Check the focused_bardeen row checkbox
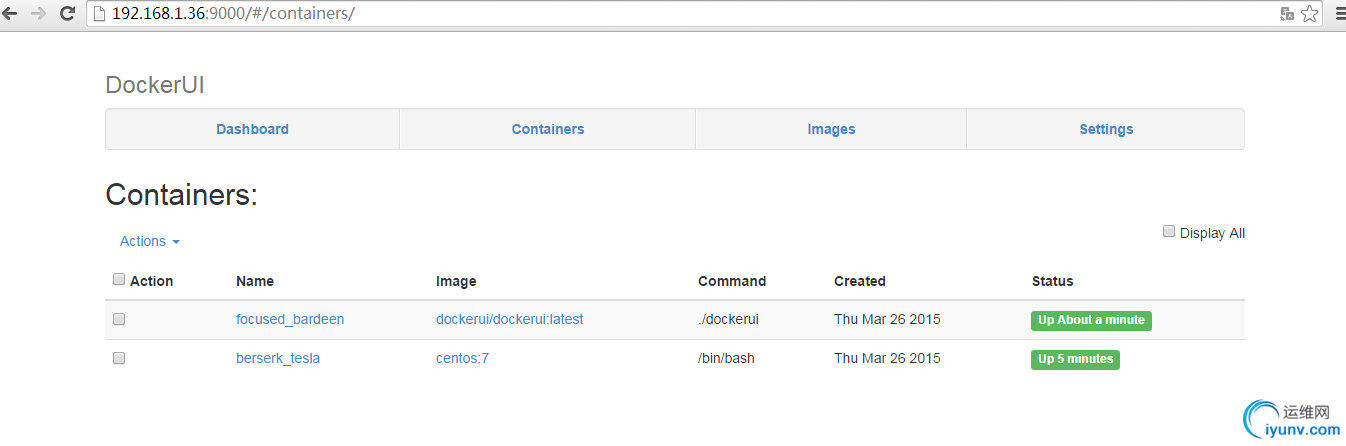Viewport: 1346px width, 446px height. click(119, 319)
